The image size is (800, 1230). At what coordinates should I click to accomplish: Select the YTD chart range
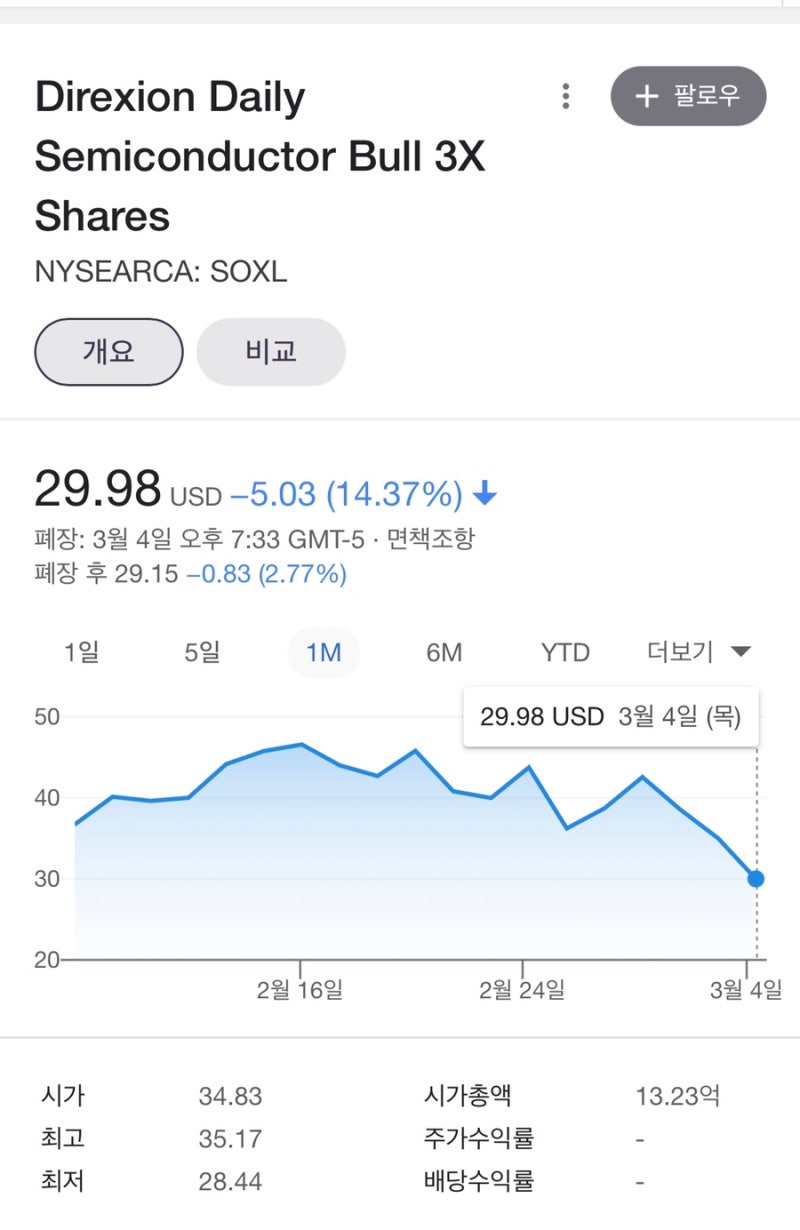point(565,653)
